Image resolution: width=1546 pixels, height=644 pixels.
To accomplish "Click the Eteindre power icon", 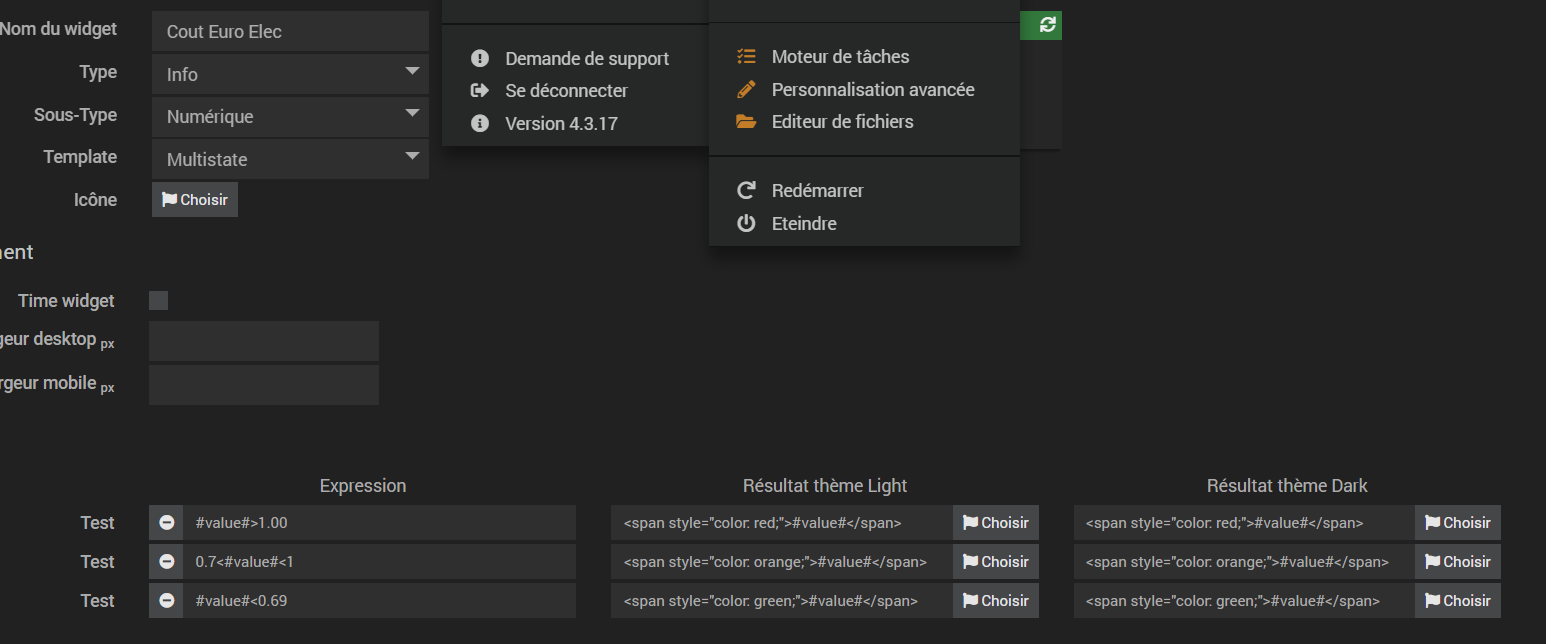I will [746, 224].
